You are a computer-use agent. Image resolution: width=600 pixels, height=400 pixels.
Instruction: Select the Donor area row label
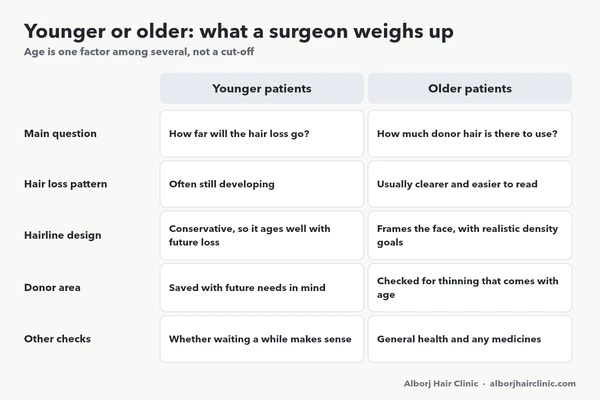click(52, 287)
